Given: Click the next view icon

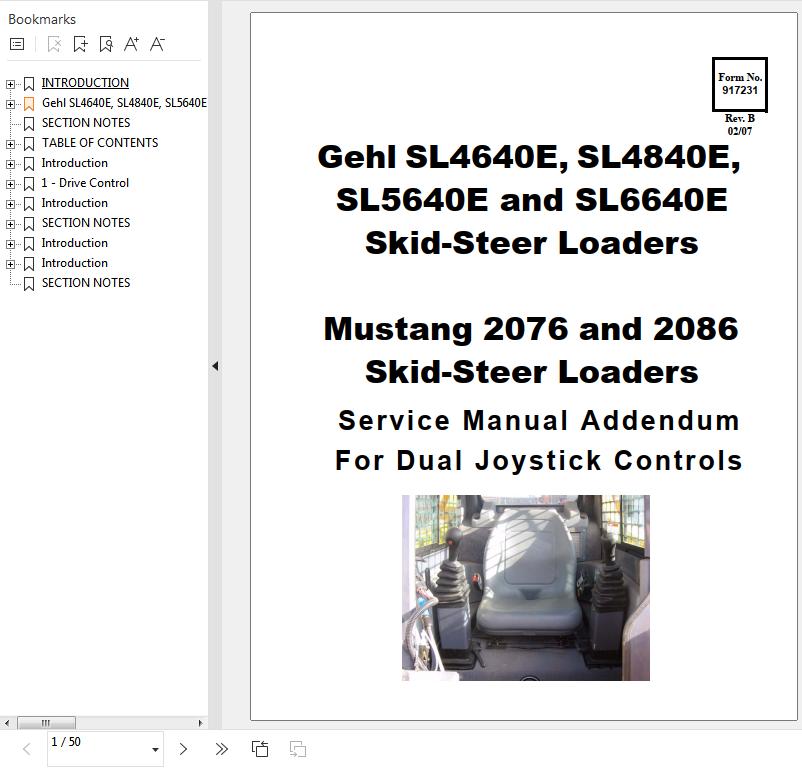Looking at the screenshot, I should pyautogui.click(x=298, y=750).
